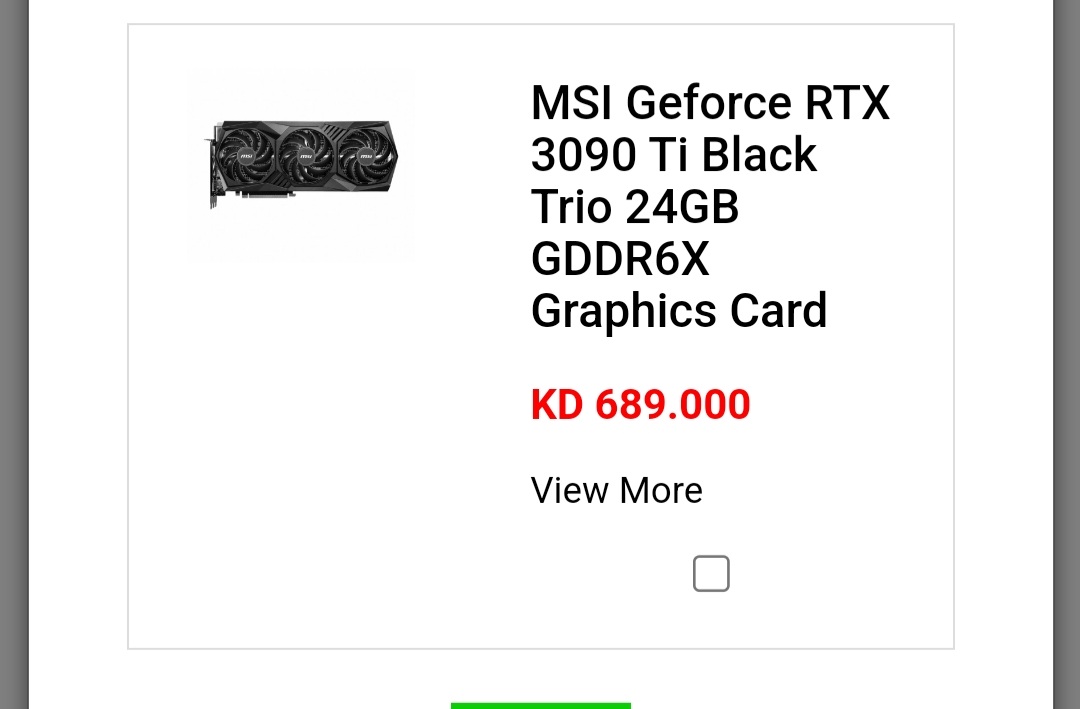Select the KD 689.000 price text

(x=640, y=404)
